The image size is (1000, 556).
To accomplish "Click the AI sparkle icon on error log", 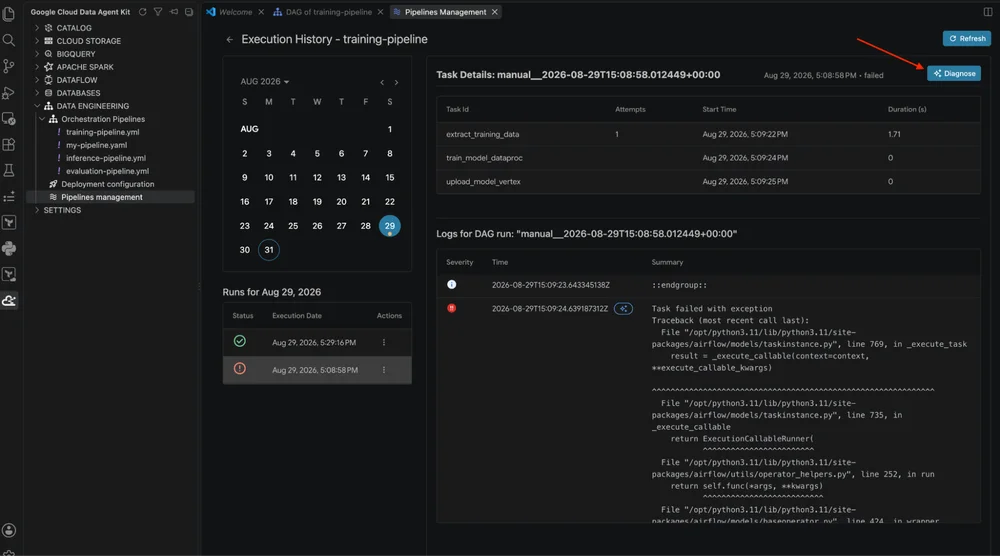I will pyautogui.click(x=623, y=309).
